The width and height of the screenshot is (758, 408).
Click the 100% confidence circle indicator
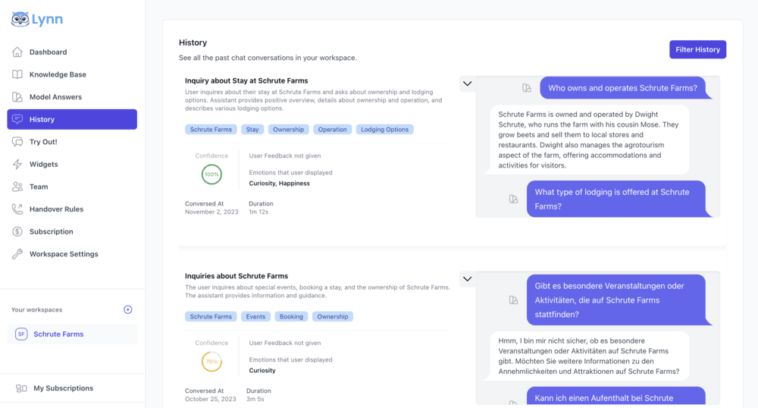[212, 174]
